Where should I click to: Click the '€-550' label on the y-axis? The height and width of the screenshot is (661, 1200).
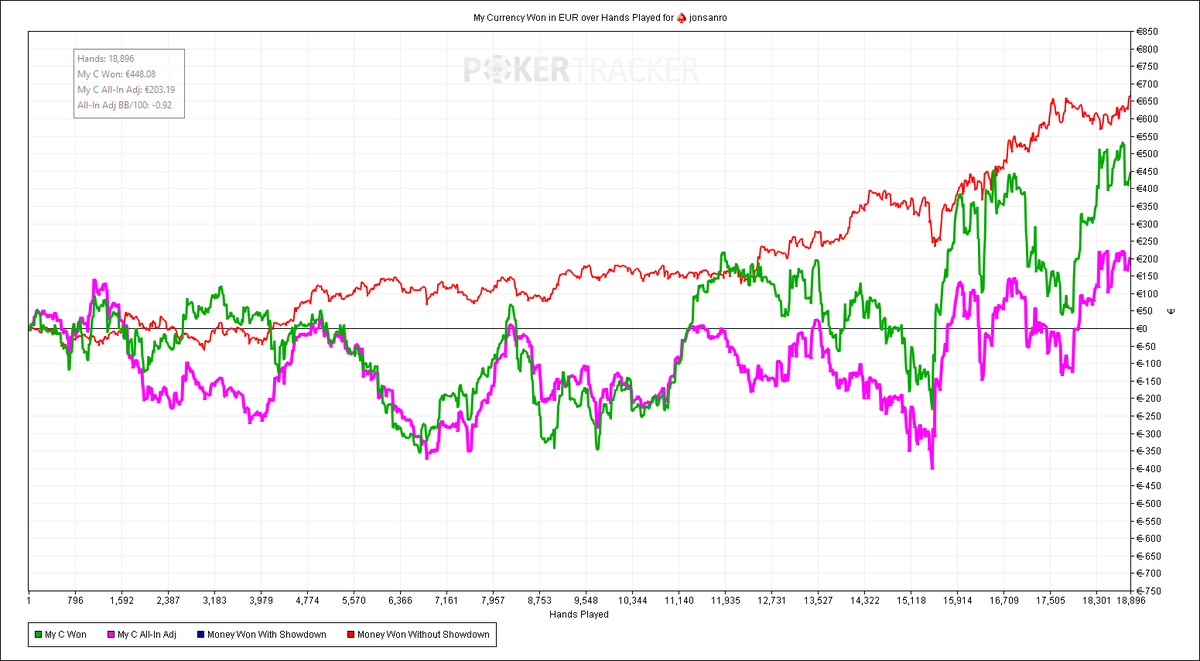[x=1150, y=521]
